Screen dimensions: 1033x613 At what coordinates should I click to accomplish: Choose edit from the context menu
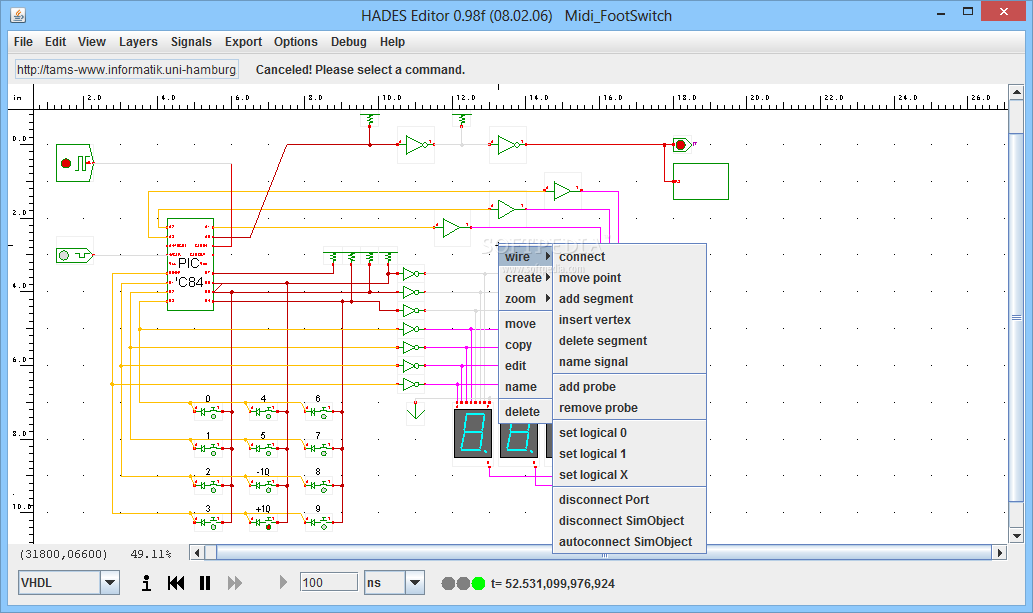click(526, 366)
